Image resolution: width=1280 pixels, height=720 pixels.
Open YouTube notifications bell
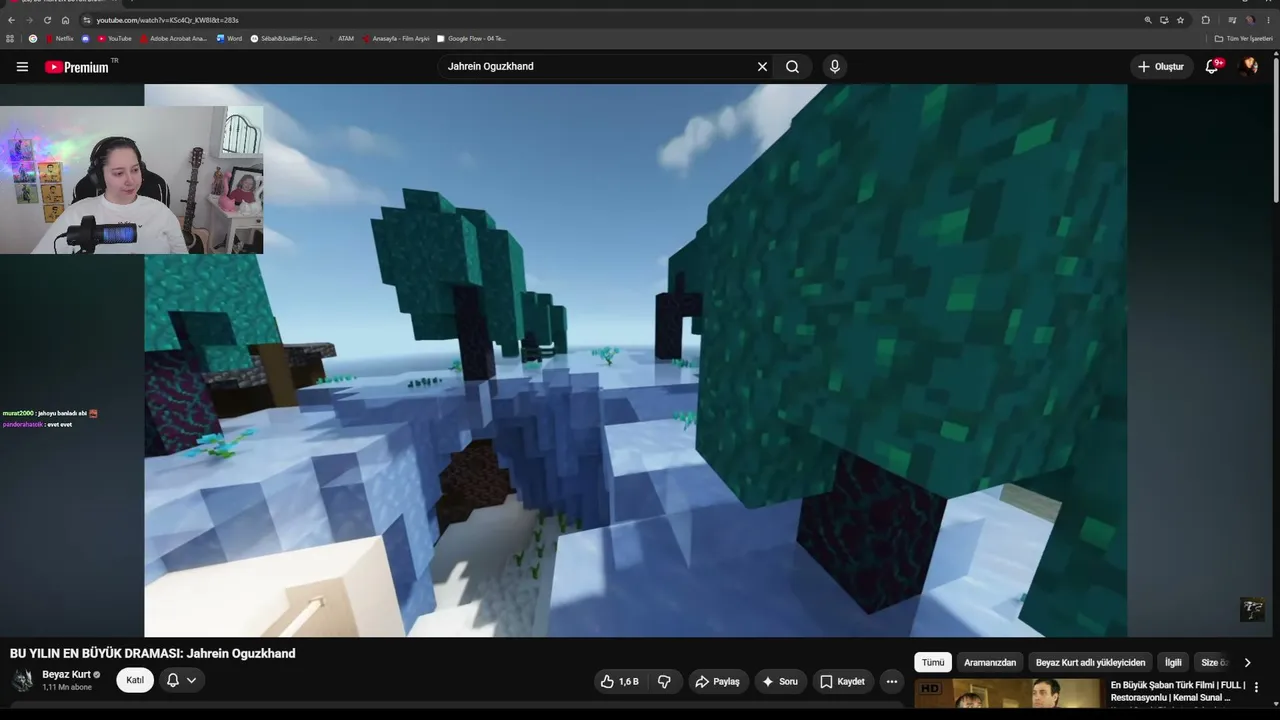pos(1212,67)
